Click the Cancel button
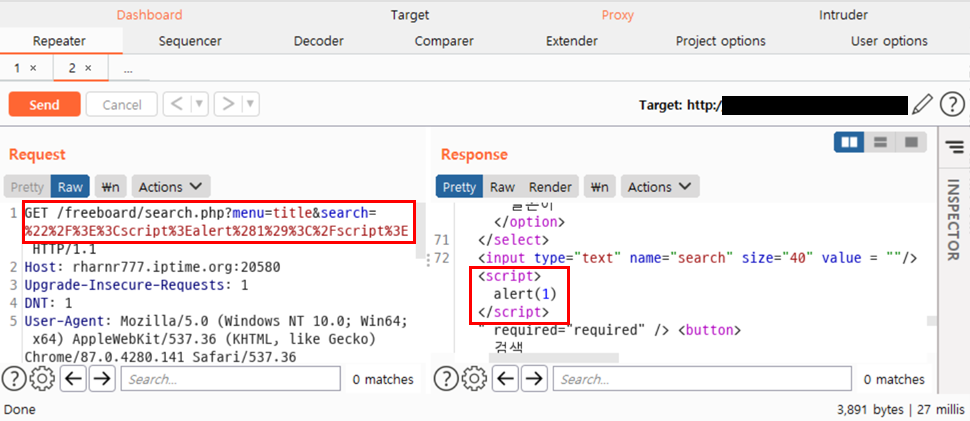Viewport: 970px width, 421px height. pos(122,104)
